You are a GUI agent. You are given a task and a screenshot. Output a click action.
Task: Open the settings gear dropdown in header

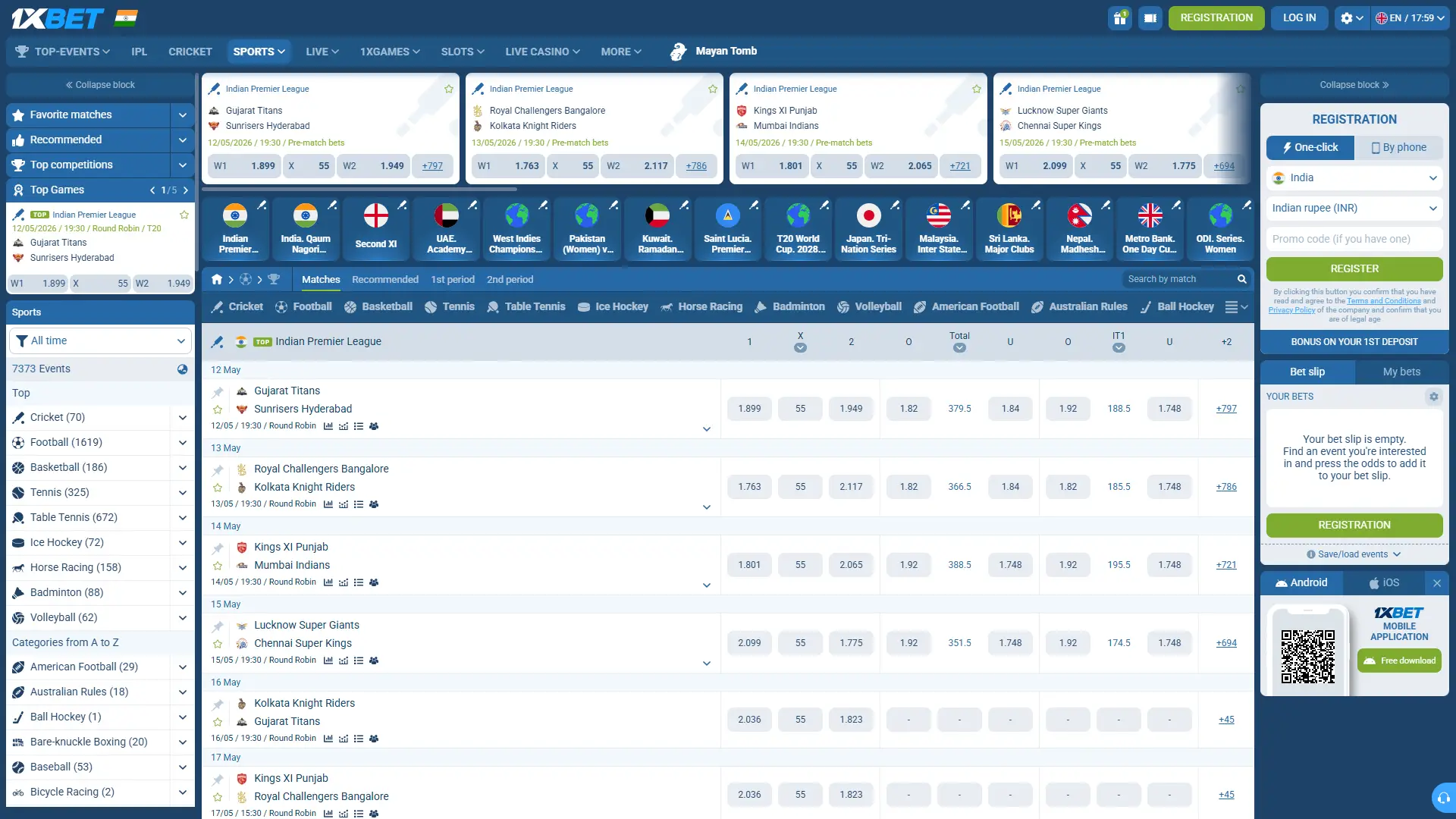pyautogui.click(x=1351, y=18)
